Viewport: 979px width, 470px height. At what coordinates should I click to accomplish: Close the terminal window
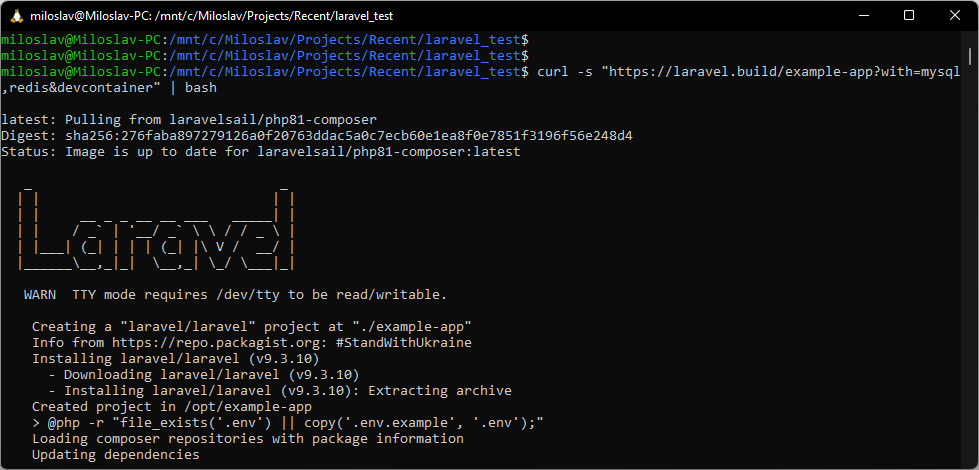pyautogui.click(x=955, y=16)
